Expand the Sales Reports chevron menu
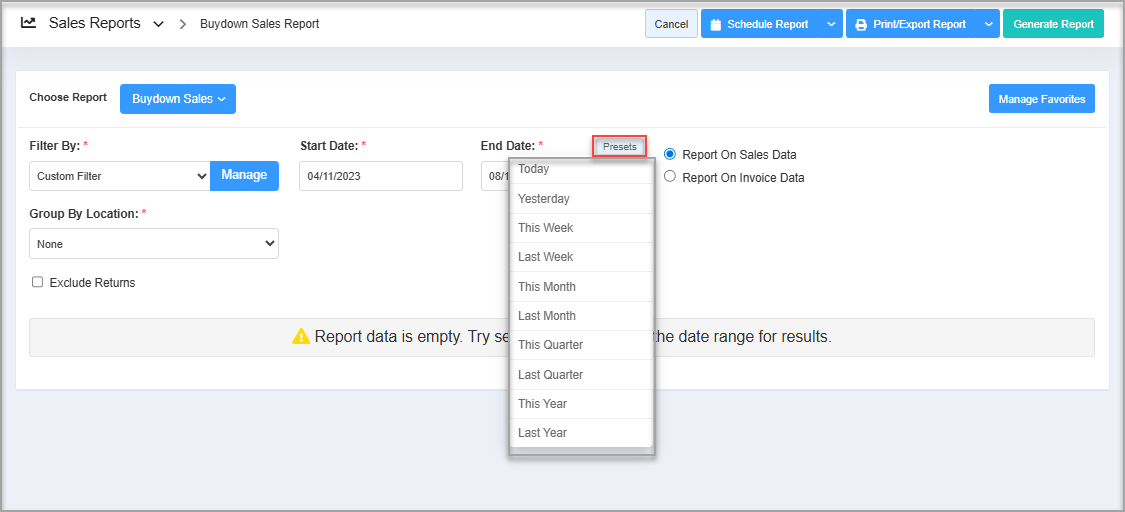The image size is (1125, 512). click(x=158, y=24)
